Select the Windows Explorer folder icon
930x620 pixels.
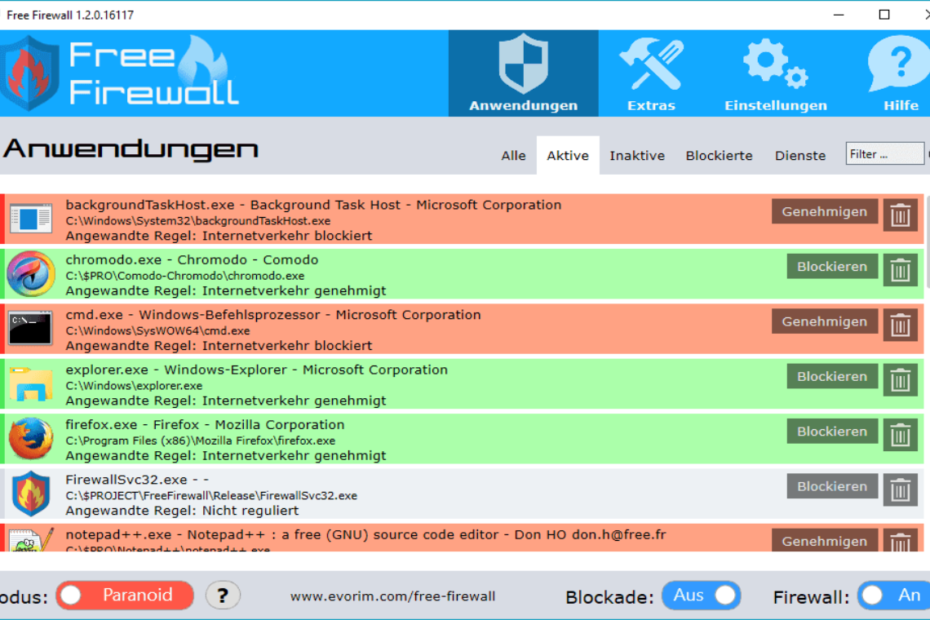[31, 384]
